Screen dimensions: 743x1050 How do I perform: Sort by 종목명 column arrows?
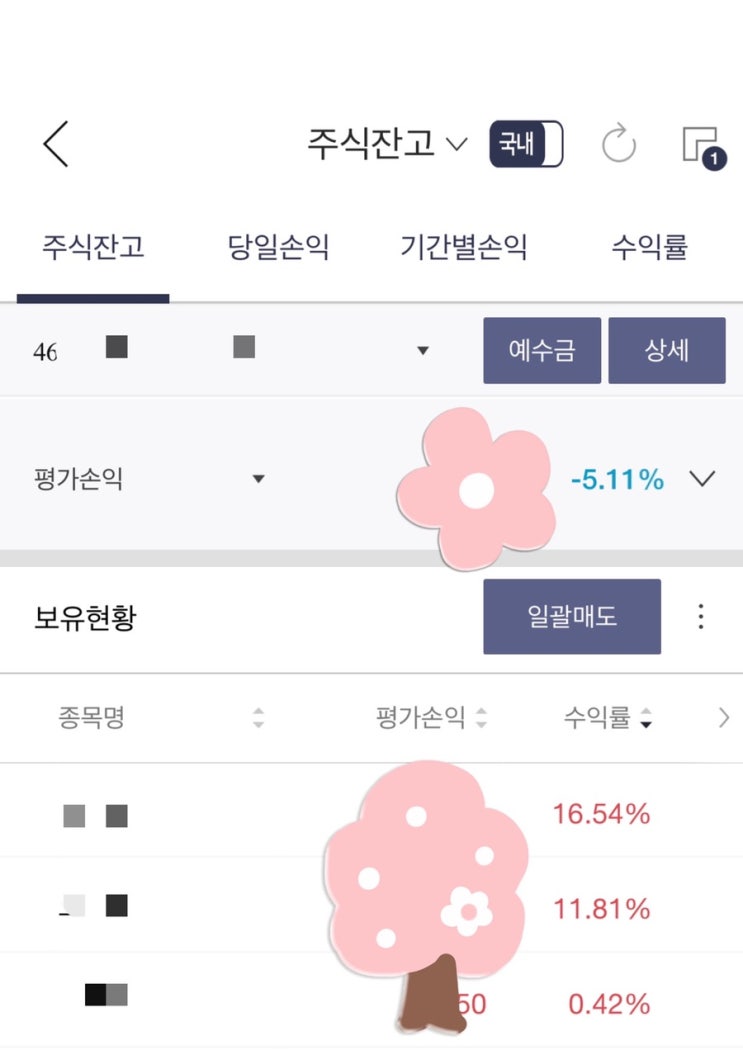(x=258, y=718)
